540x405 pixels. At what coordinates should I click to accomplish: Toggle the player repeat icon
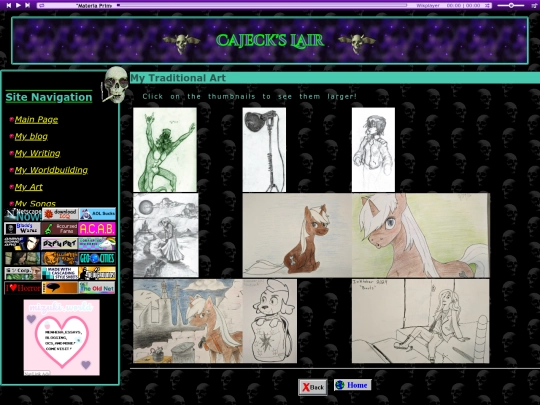(42, 6)
